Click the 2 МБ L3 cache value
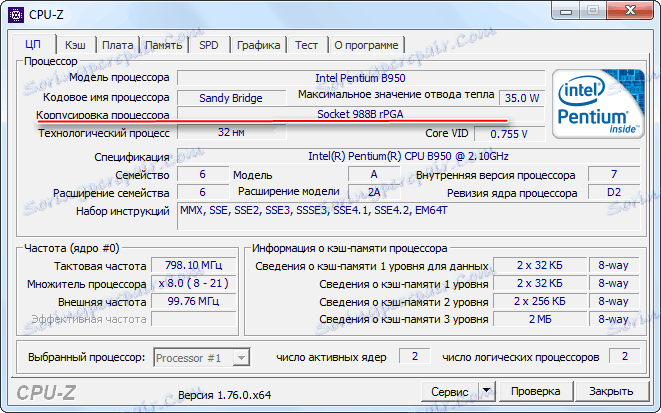Screen dimensions: 661x413 [x=540, y=319]
